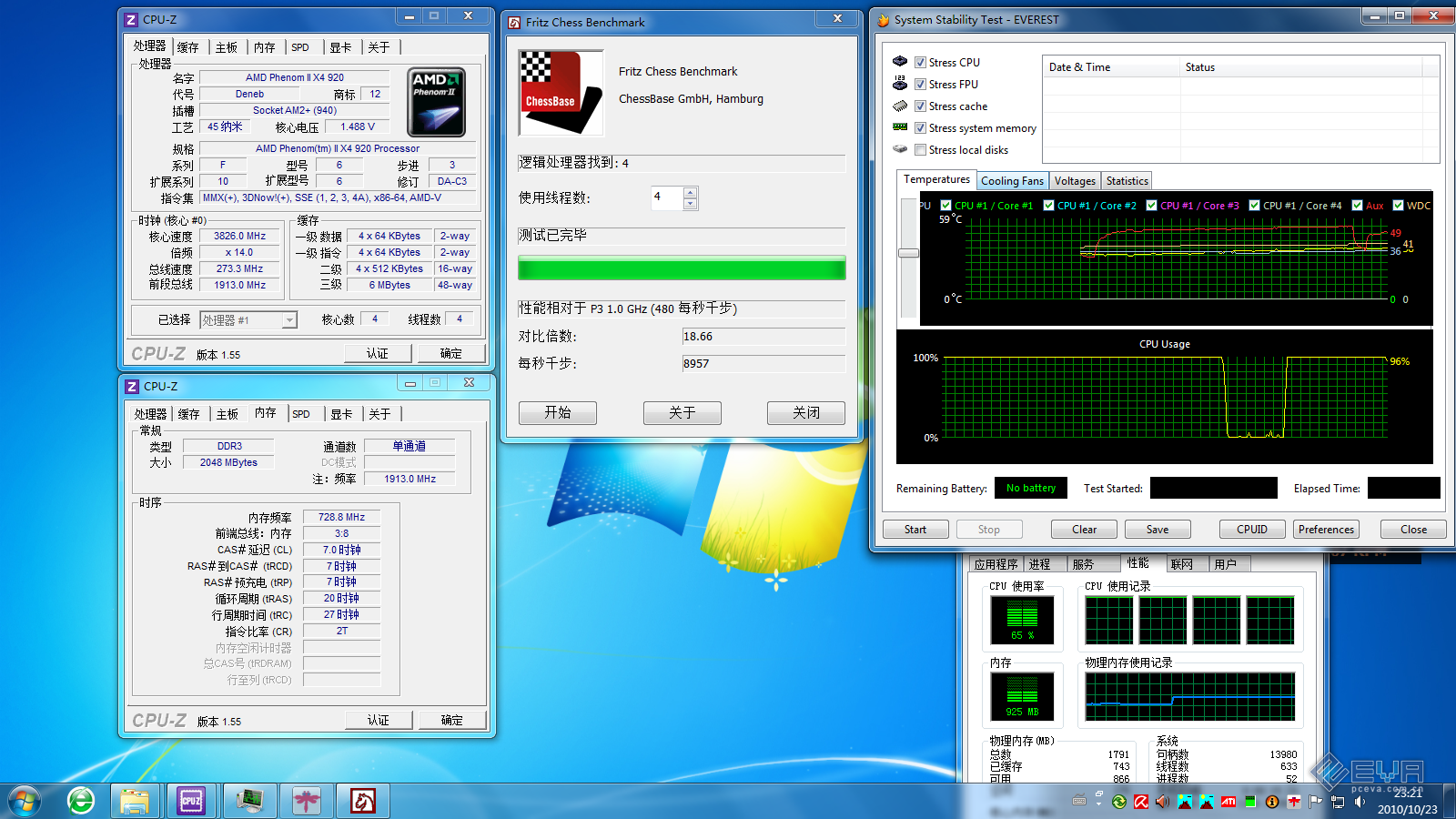
Task: Click the Save button in EVEREST
Action: (1158, 530)
